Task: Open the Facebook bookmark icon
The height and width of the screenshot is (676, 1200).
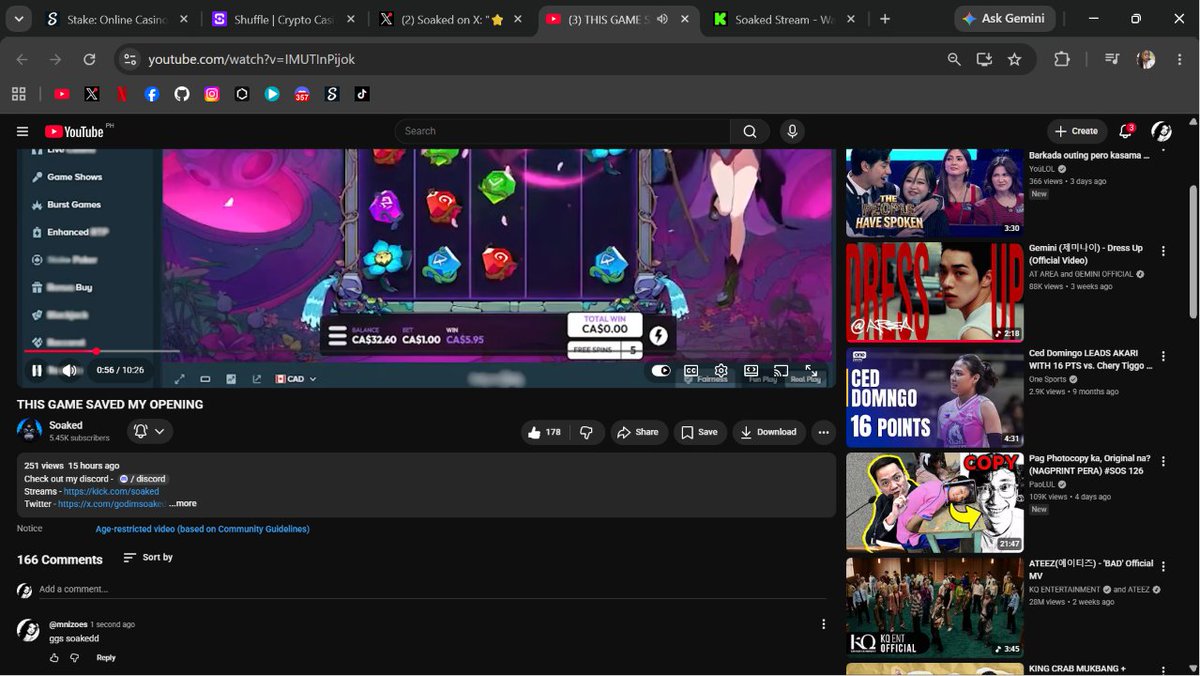Action: (152, 94)
